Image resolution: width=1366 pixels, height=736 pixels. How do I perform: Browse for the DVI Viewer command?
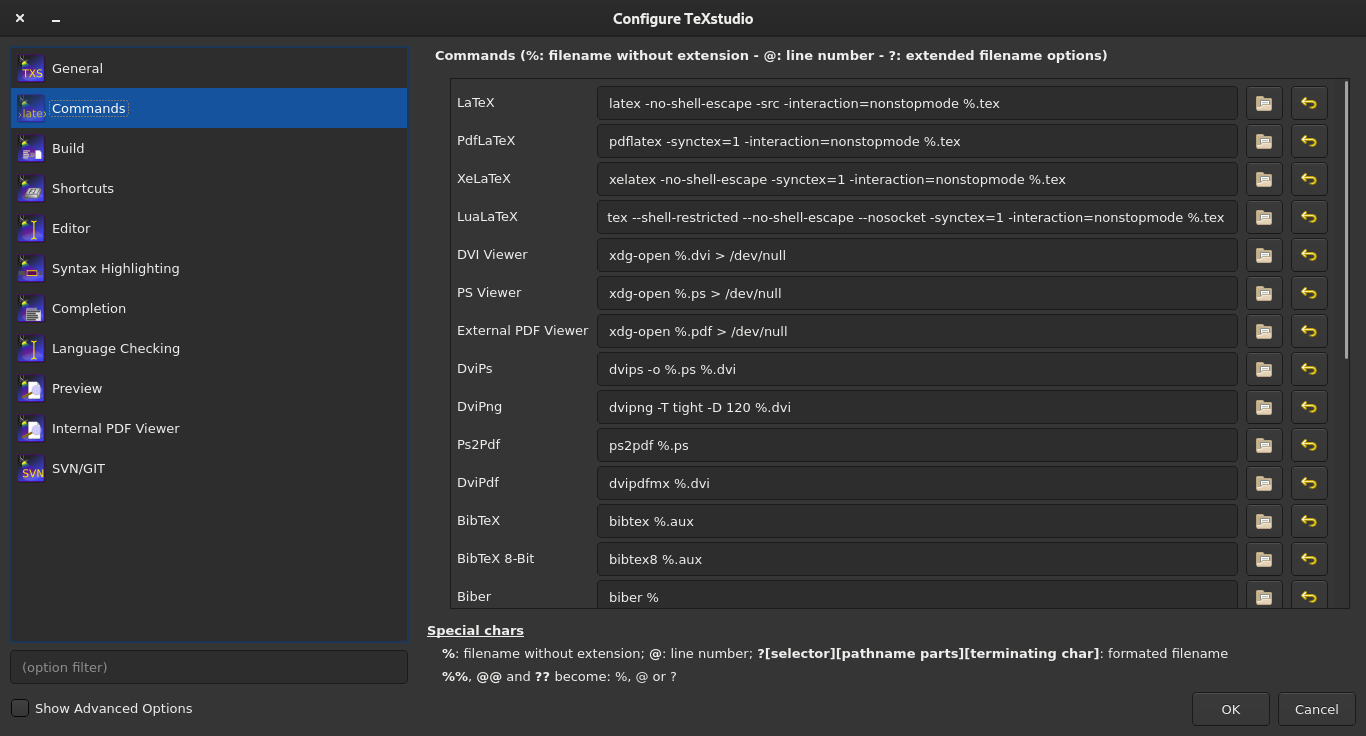[x=1264, y=255]
